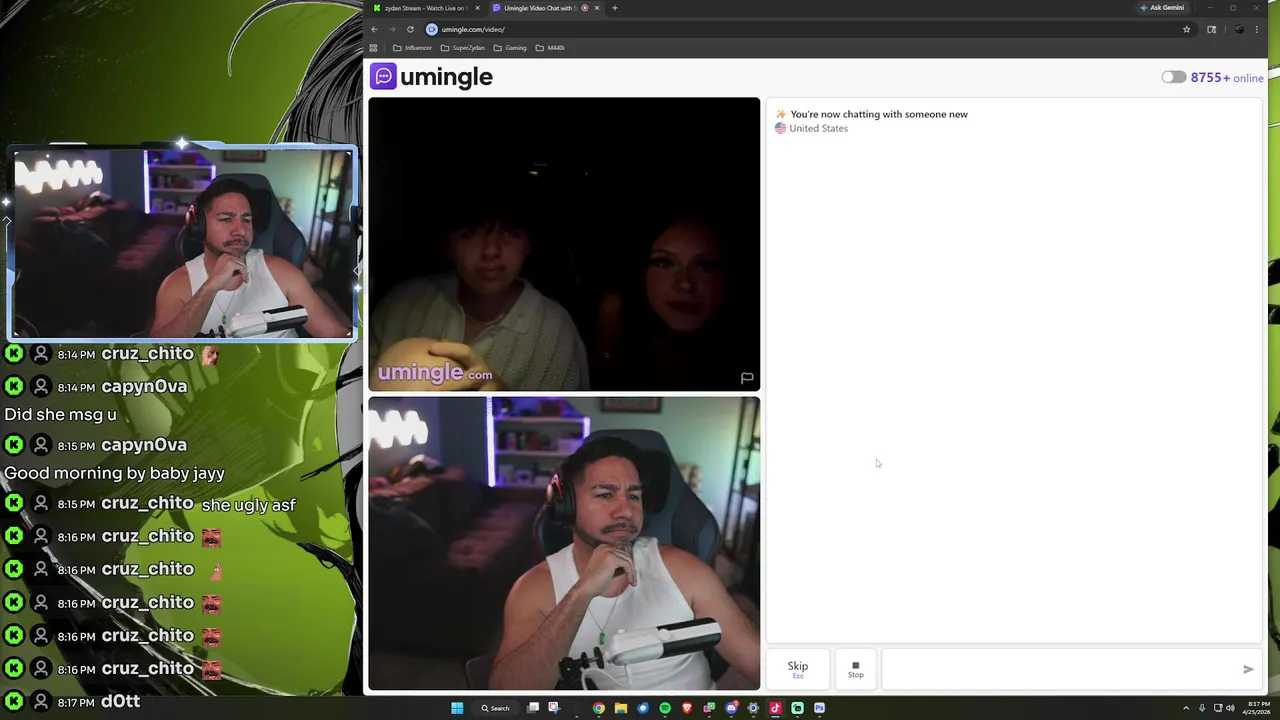Click the streamer webcam overlay beside chat
Image resolution: width=1280 pixels, height=720 pixels.
(x=183, y=244)
